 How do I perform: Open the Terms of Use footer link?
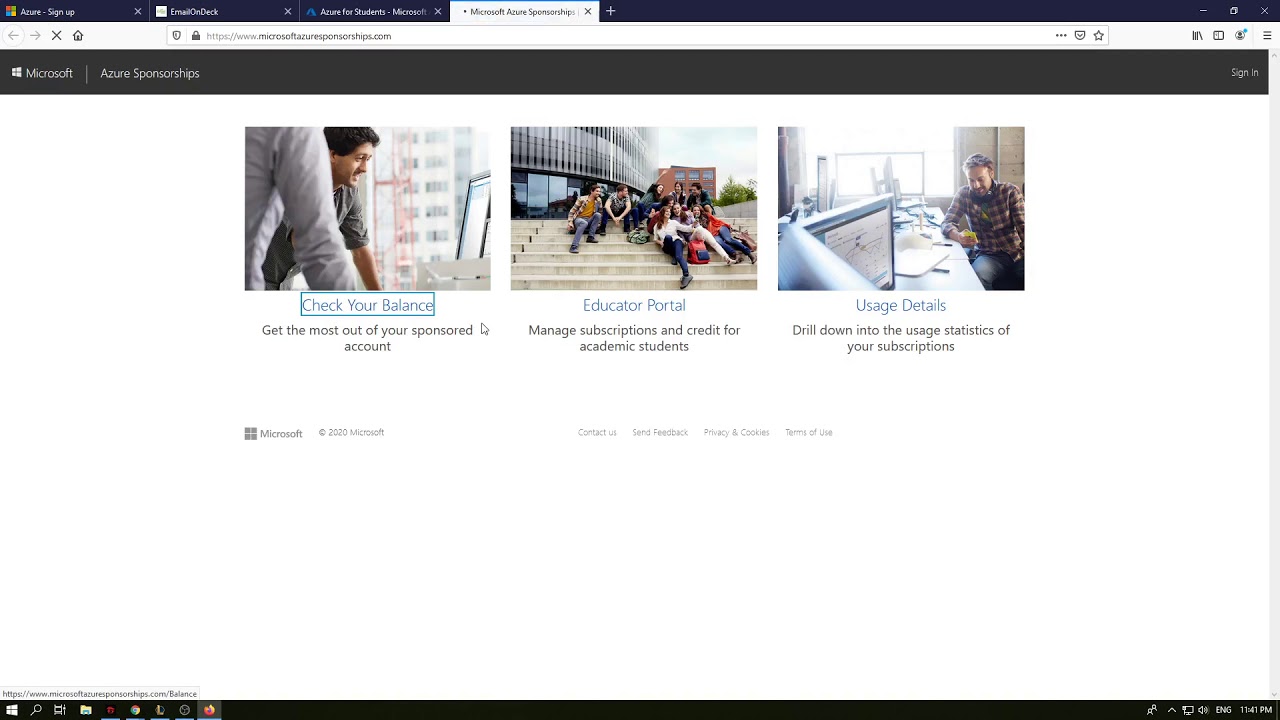[x=809, y=433]
